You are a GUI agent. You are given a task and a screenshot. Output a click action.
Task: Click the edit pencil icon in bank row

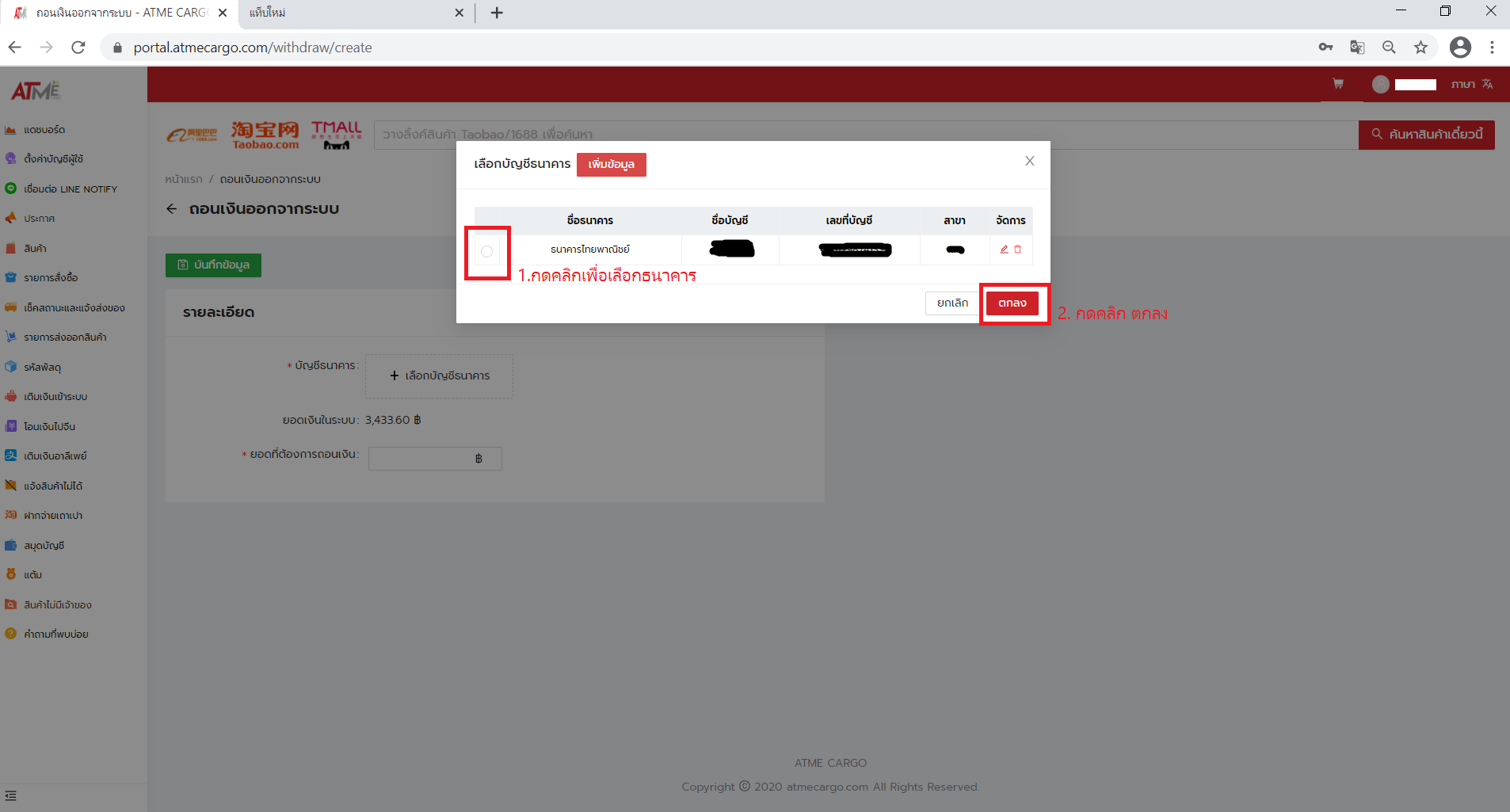click(1004, 250)
